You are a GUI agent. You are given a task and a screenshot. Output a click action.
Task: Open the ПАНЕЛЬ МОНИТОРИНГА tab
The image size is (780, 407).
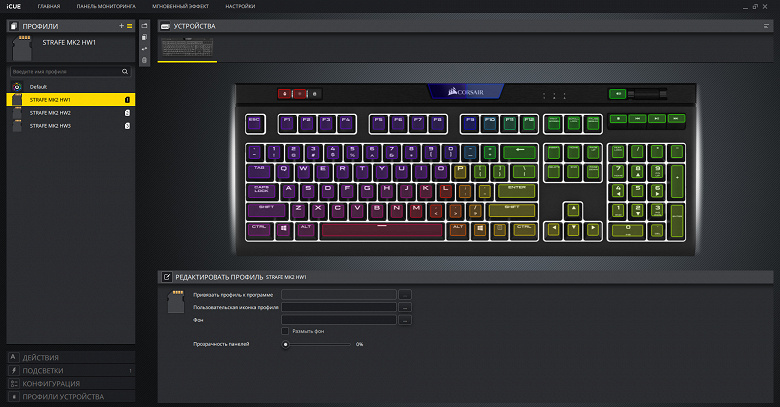tap(106, 6)
